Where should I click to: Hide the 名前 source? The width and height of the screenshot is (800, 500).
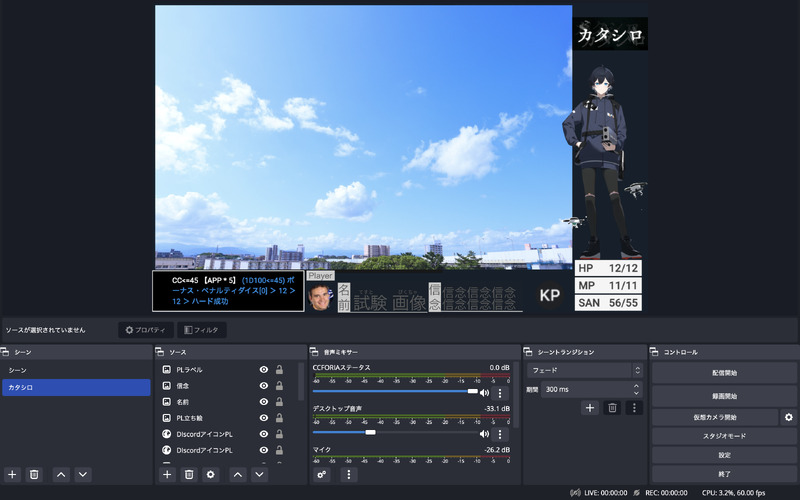click(x=264, y=402)
